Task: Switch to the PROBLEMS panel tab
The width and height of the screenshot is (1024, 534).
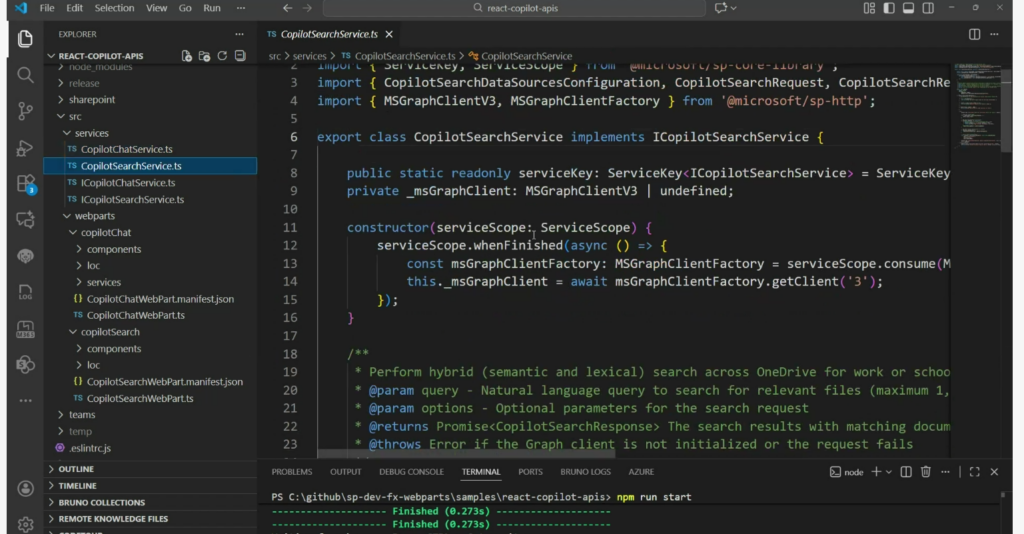Action: click(x=292, y=472)
